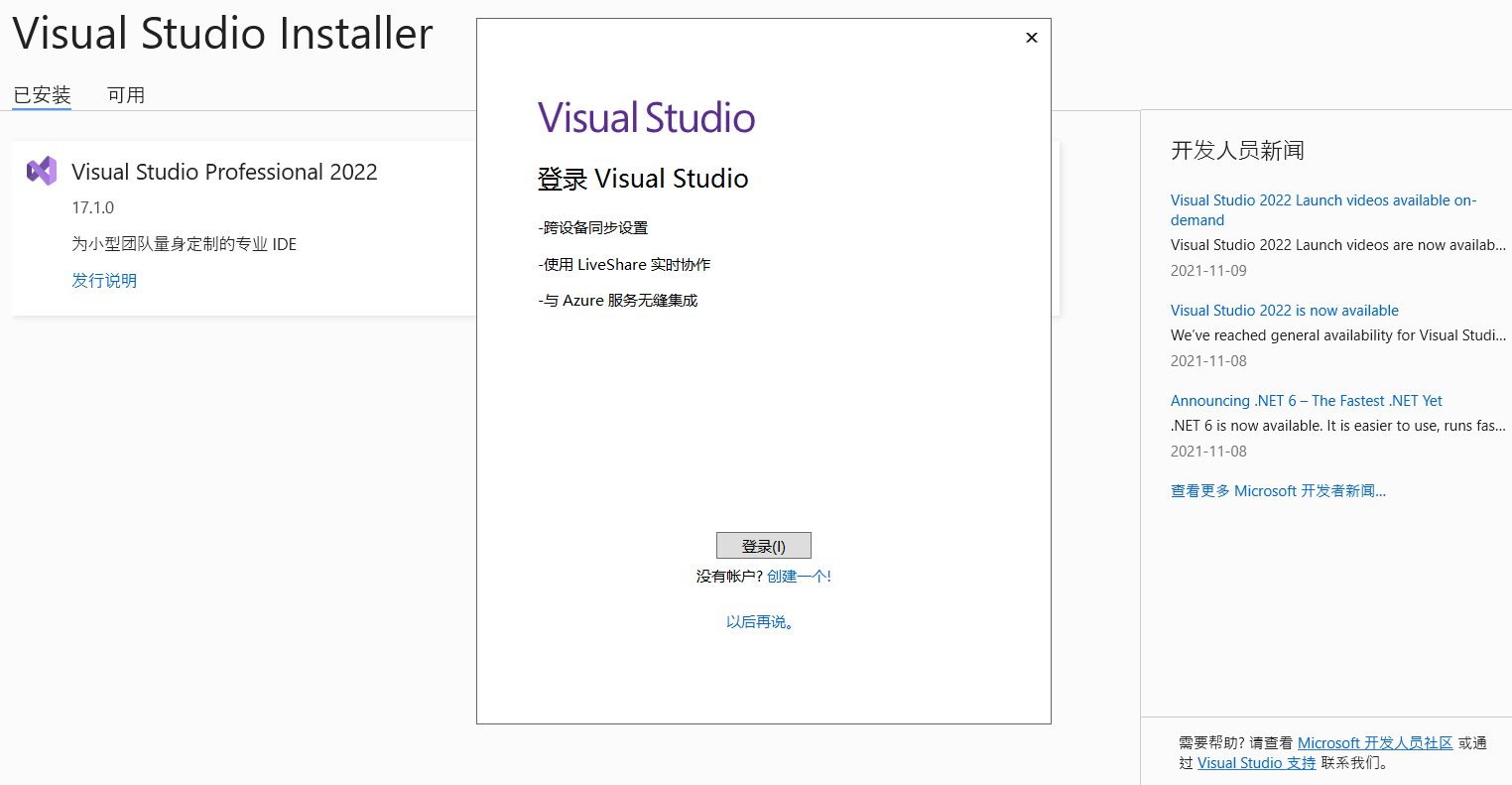Switch to the 可用 tab
This screenshot has width=1512, height=785.
126,94
